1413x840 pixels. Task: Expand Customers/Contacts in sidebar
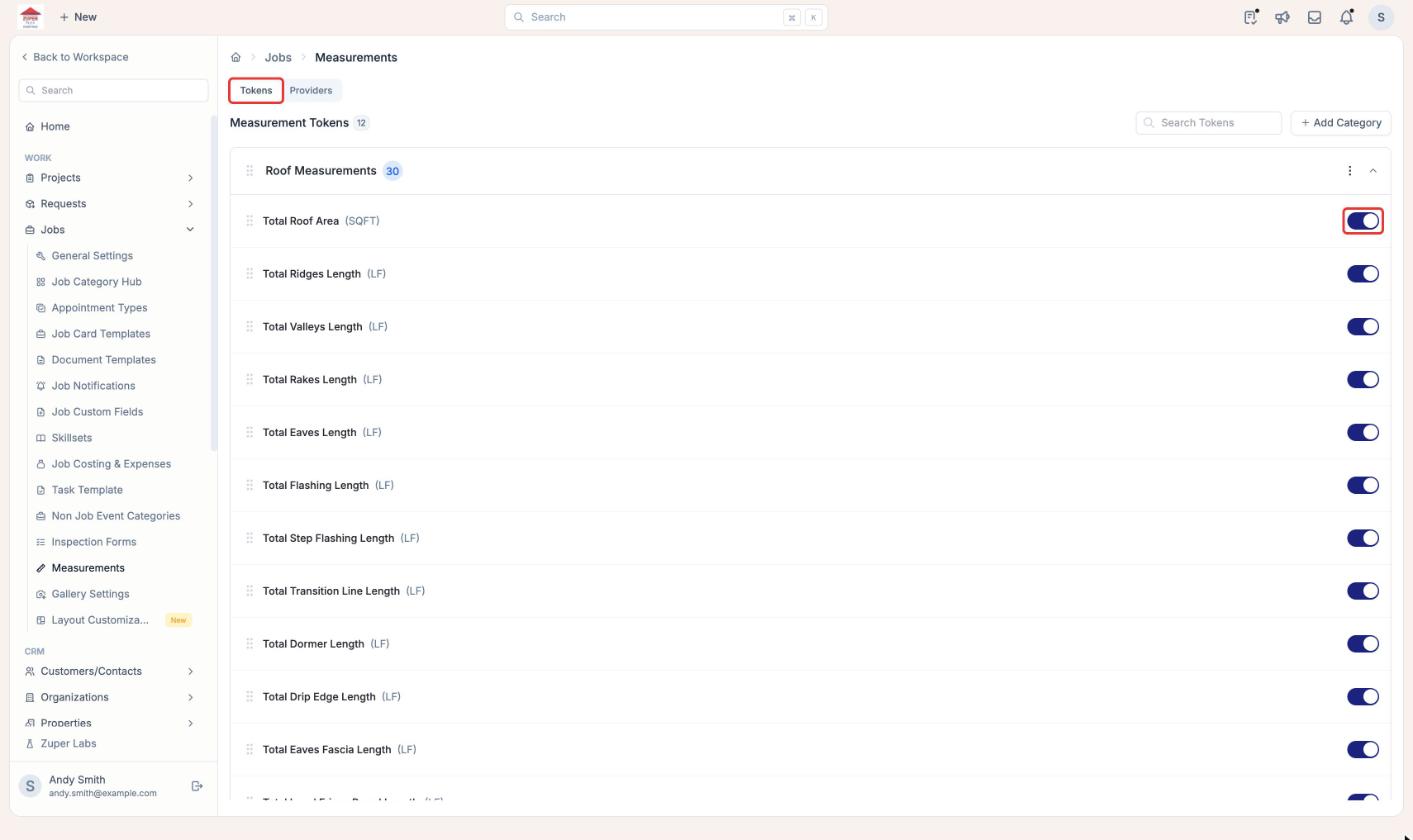point(190,672)
